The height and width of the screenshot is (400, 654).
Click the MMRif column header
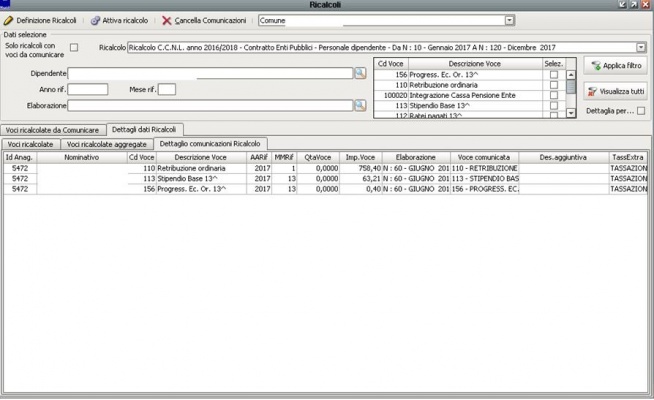pyautogui.click(x=284, y=157)
